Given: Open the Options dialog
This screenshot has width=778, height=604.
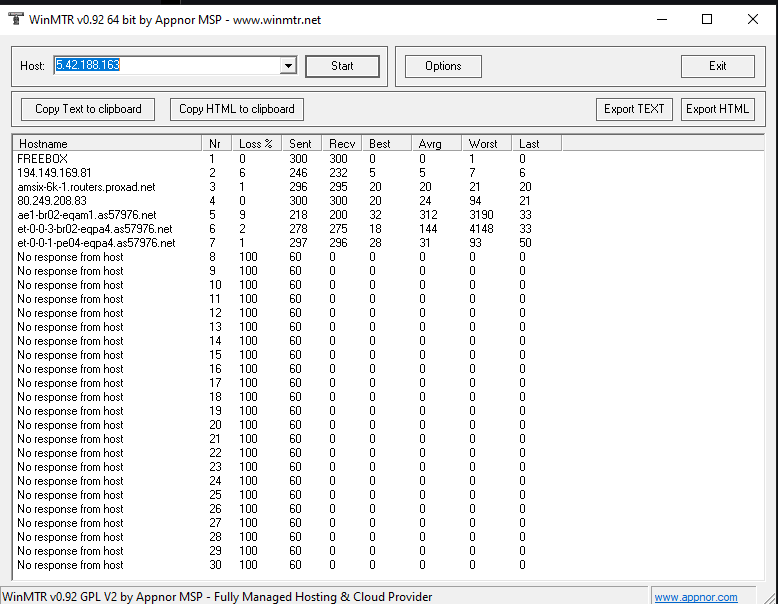Looking at the screenshot, I should [443, 66].
